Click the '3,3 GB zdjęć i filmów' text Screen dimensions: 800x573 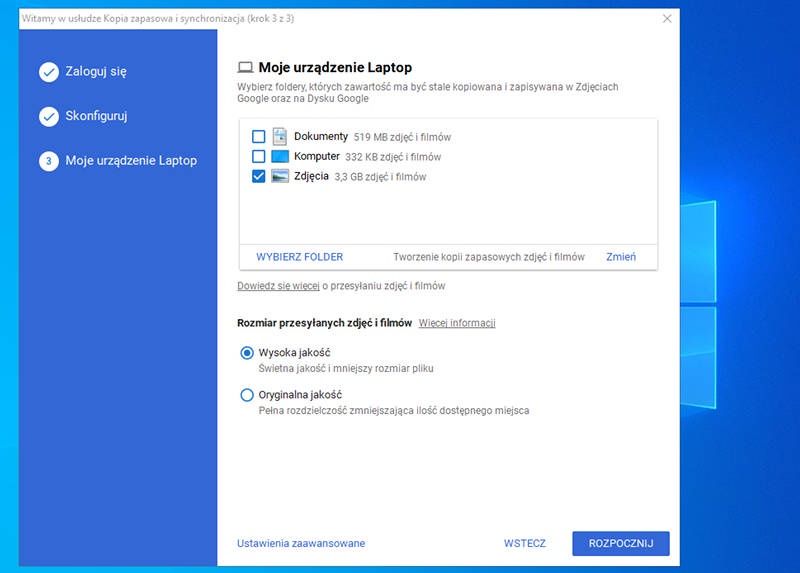381,177
